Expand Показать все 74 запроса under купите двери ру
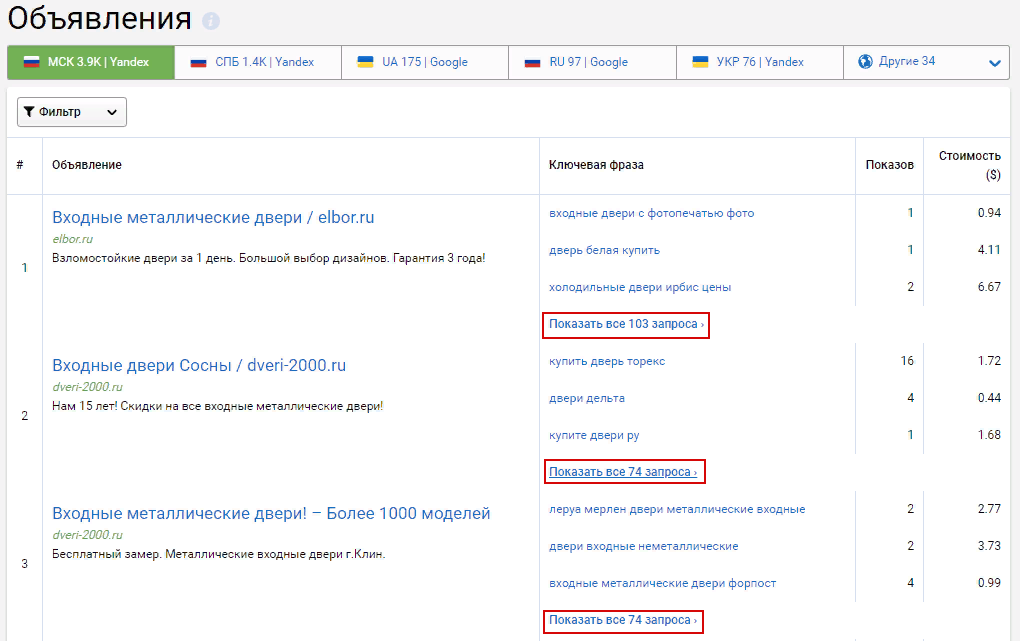 tap(623, 472)
